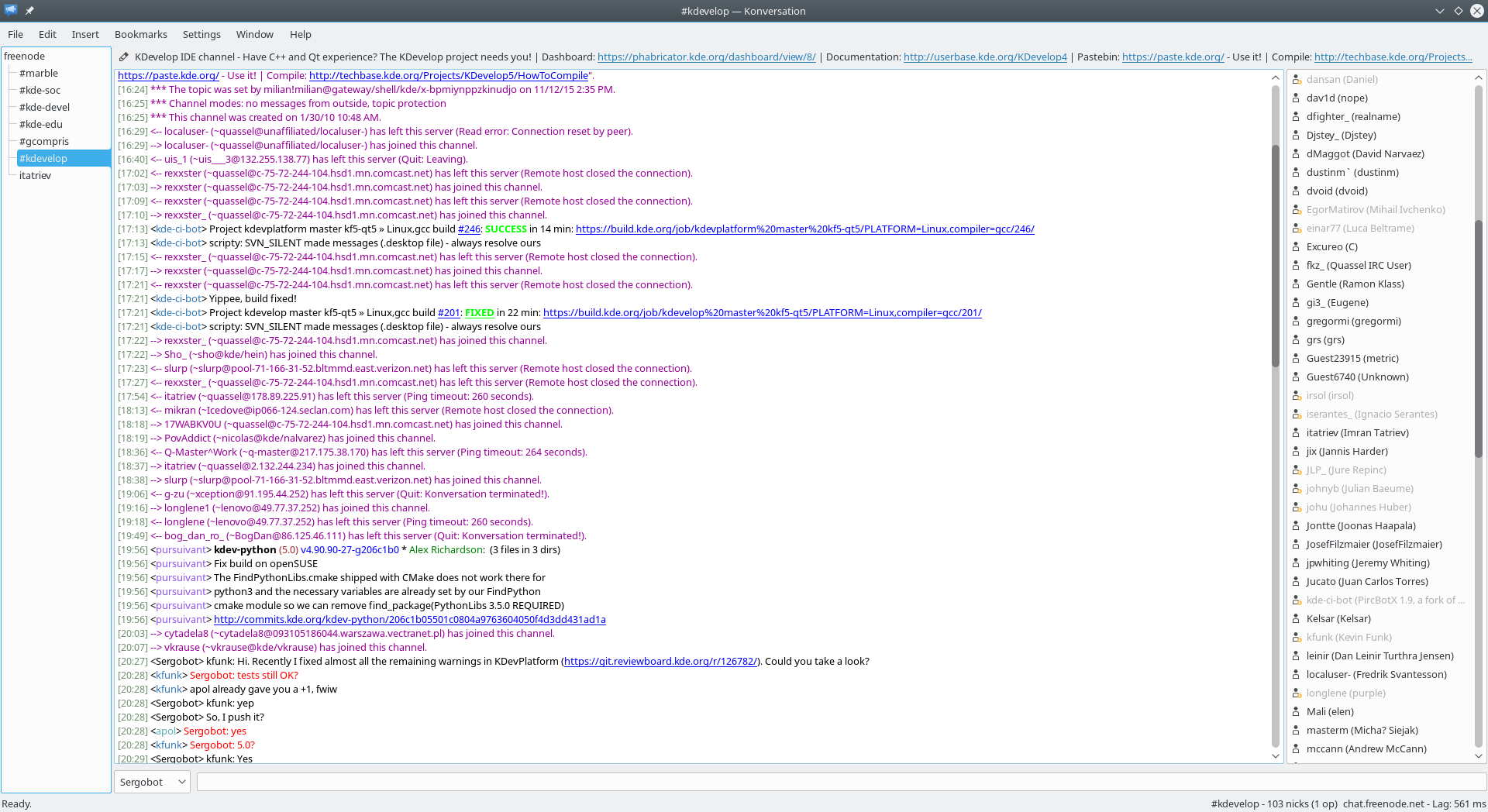Click the Konversation app icon in title bar
Screen dimensions: 1488x812
pyautogui.click(x=11, y=11)
